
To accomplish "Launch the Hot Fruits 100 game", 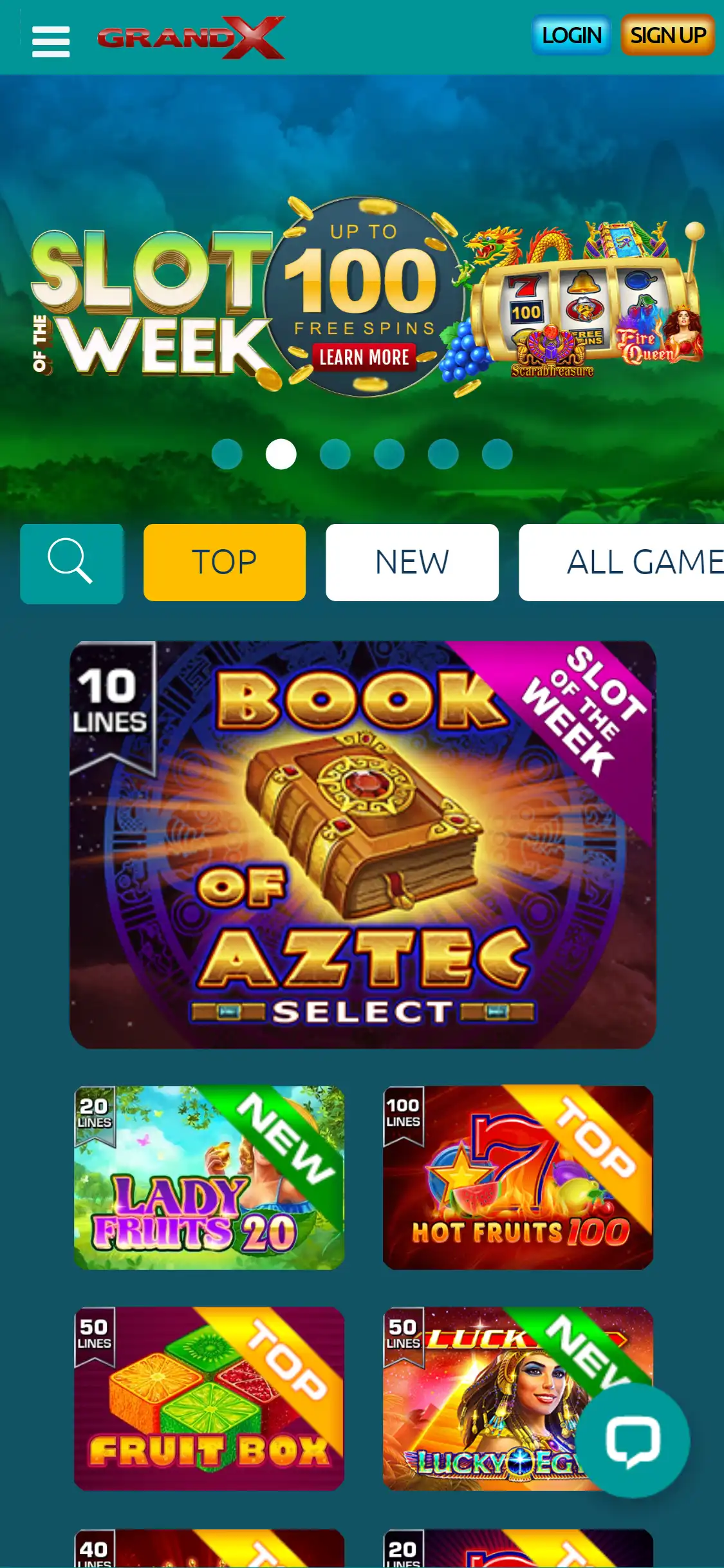I will pos(518,1178).
